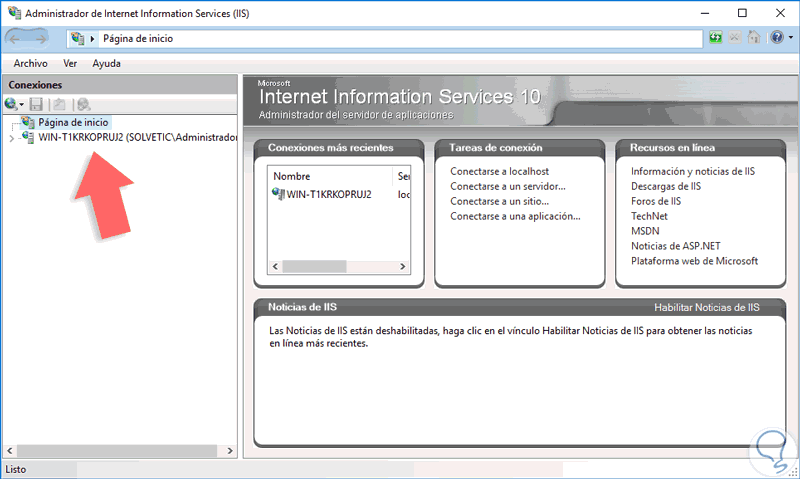Screen dimensions: 800x479
Task: Click Habilitar Noticias de IIS link
Action: coord(707,307)
